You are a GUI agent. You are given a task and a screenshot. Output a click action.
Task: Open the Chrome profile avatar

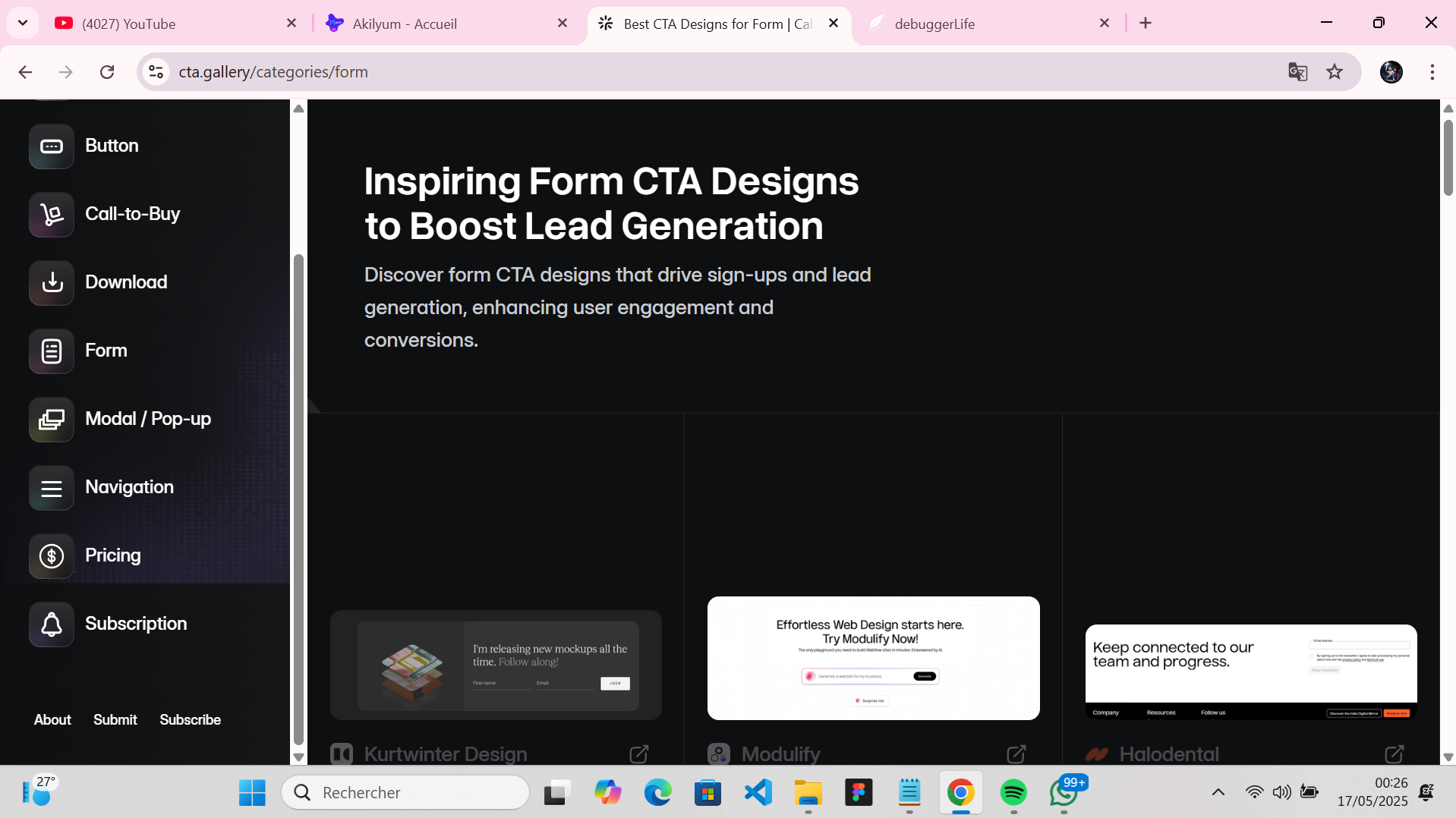1391,72
